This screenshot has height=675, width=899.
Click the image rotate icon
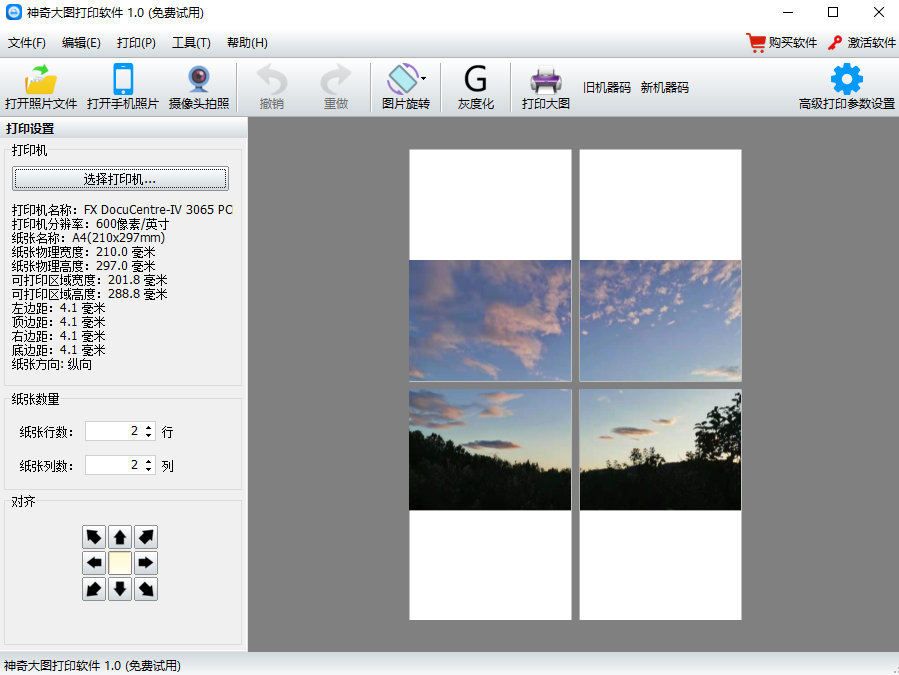tap(402, 80)
